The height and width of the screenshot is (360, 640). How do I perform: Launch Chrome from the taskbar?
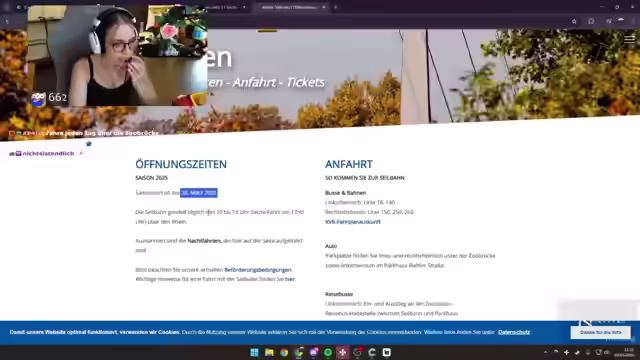284,352
